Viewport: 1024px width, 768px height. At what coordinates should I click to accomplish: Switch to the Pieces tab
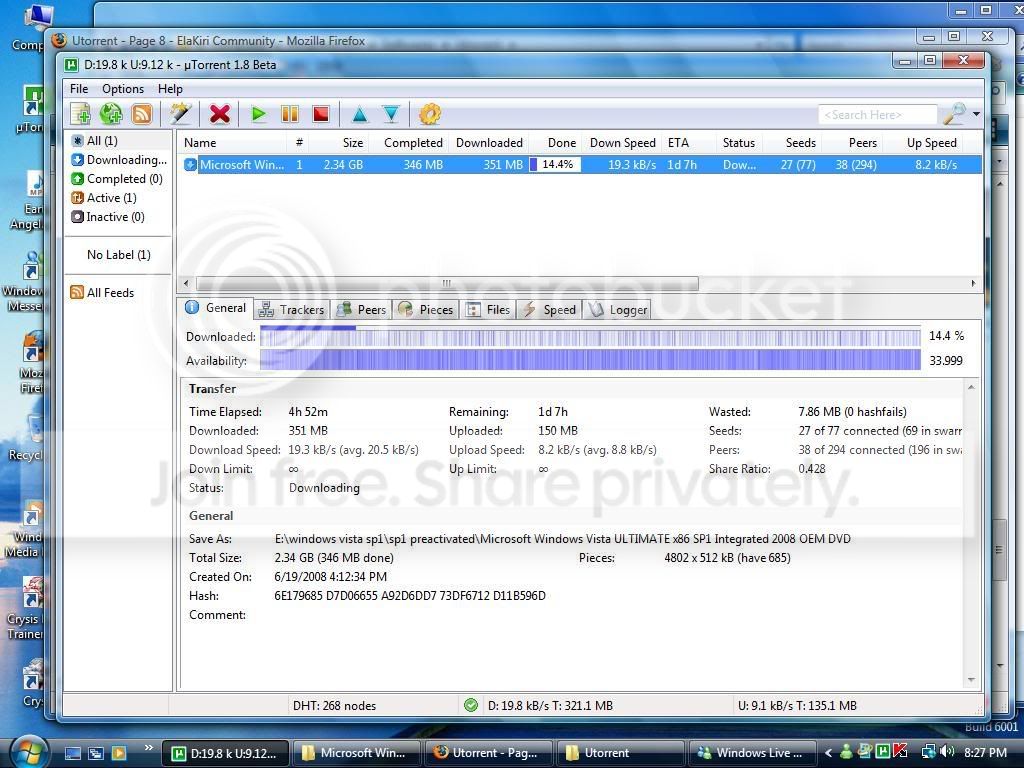pyautogui.click(x=426, y=310)
